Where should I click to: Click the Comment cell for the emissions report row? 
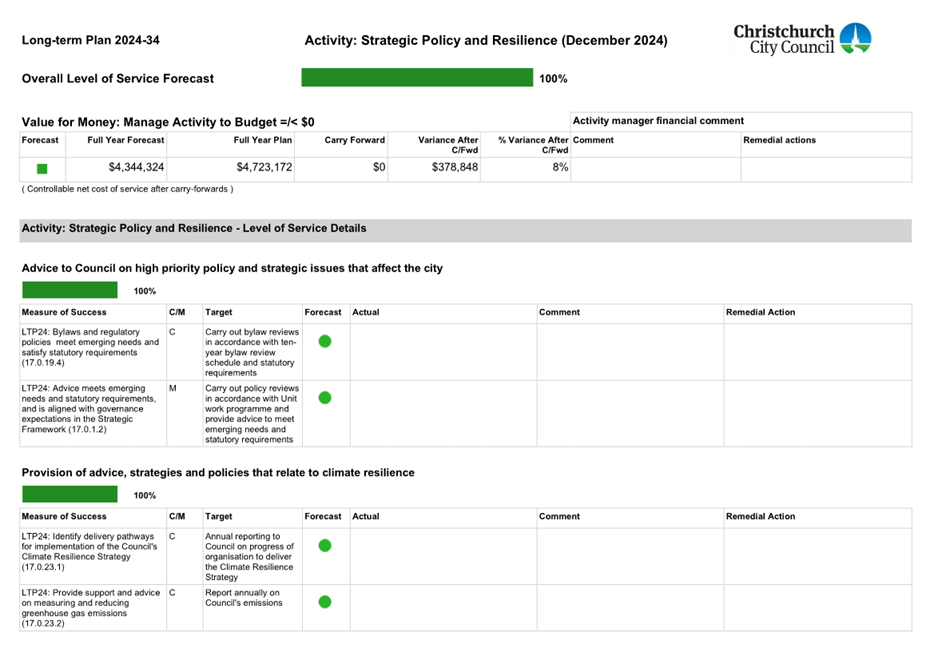pyautogui.click(x=628, y=608)
